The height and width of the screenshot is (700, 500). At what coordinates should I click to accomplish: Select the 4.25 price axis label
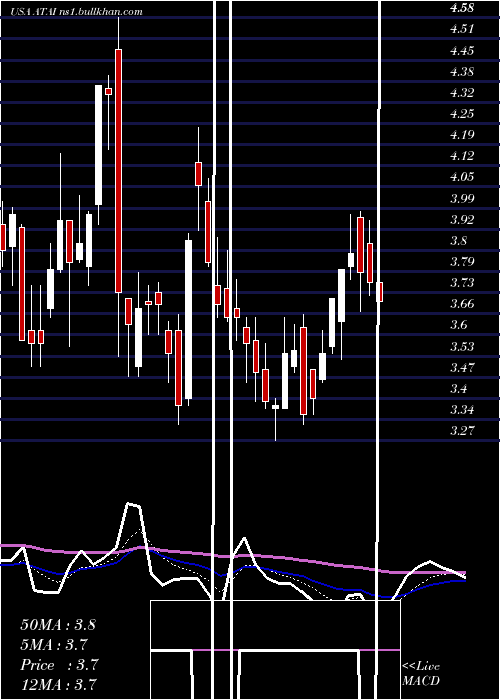462,114
